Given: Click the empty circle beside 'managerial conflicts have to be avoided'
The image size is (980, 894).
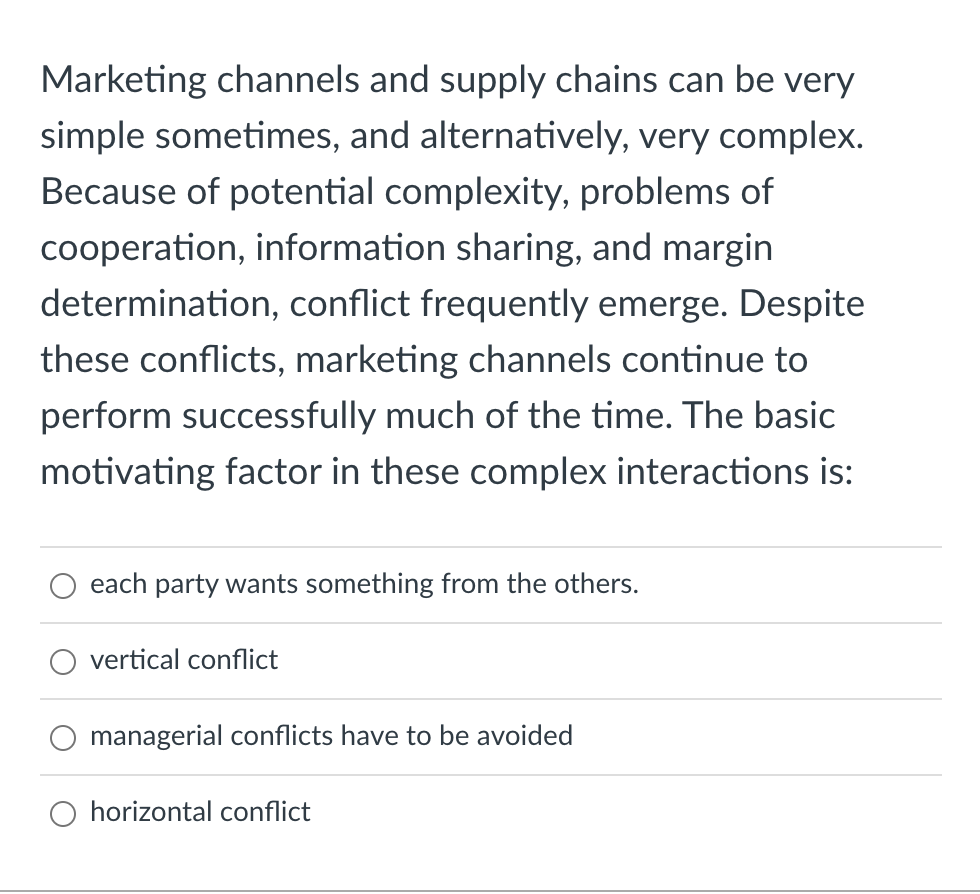Looking at the screenshot, I should (63, 738).
